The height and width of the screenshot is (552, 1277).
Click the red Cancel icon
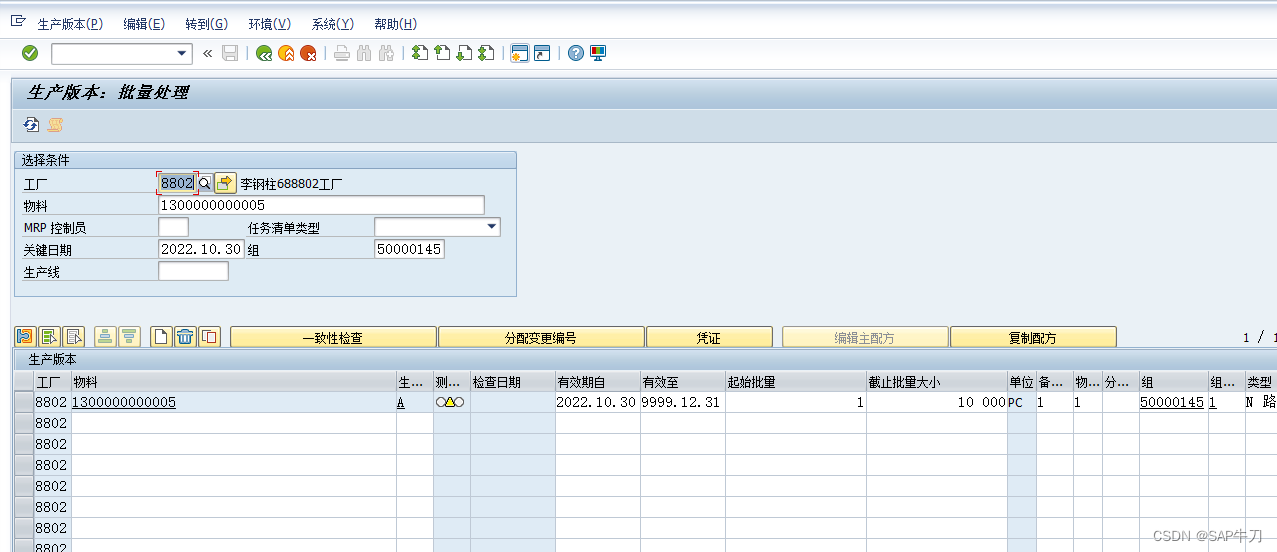point(308,53)
